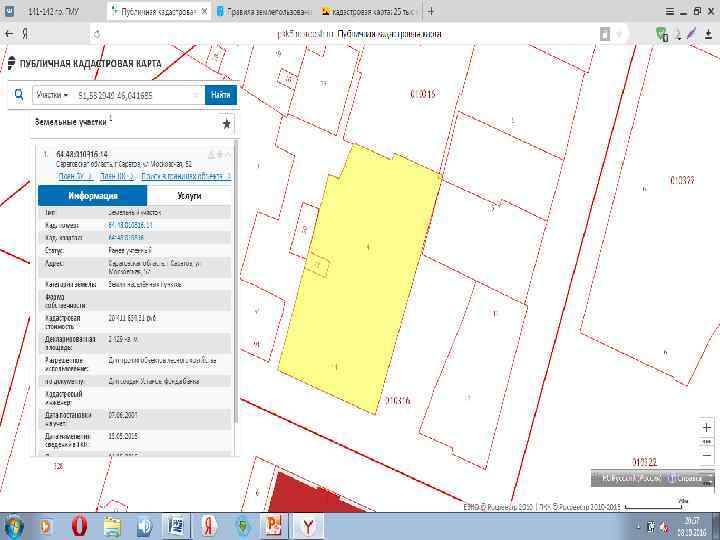720x540 pixels.
Task: Open the Windows Start menu
Action: point(13,526)
